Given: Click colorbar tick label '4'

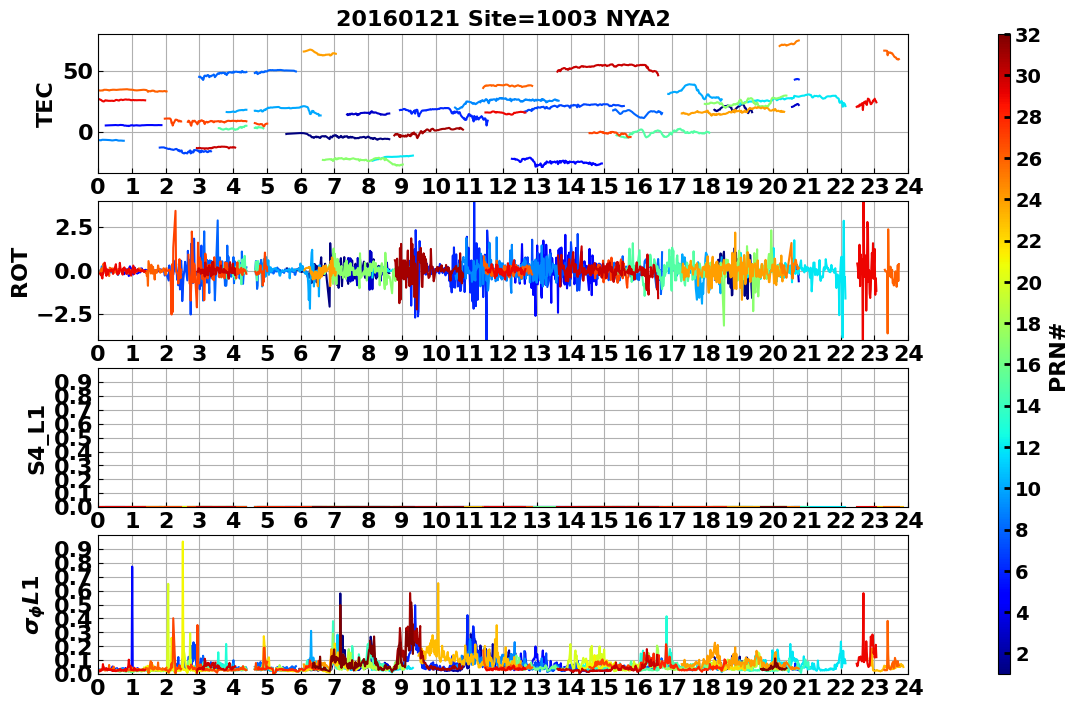Looking at the screenshot, I should 1022,612.
